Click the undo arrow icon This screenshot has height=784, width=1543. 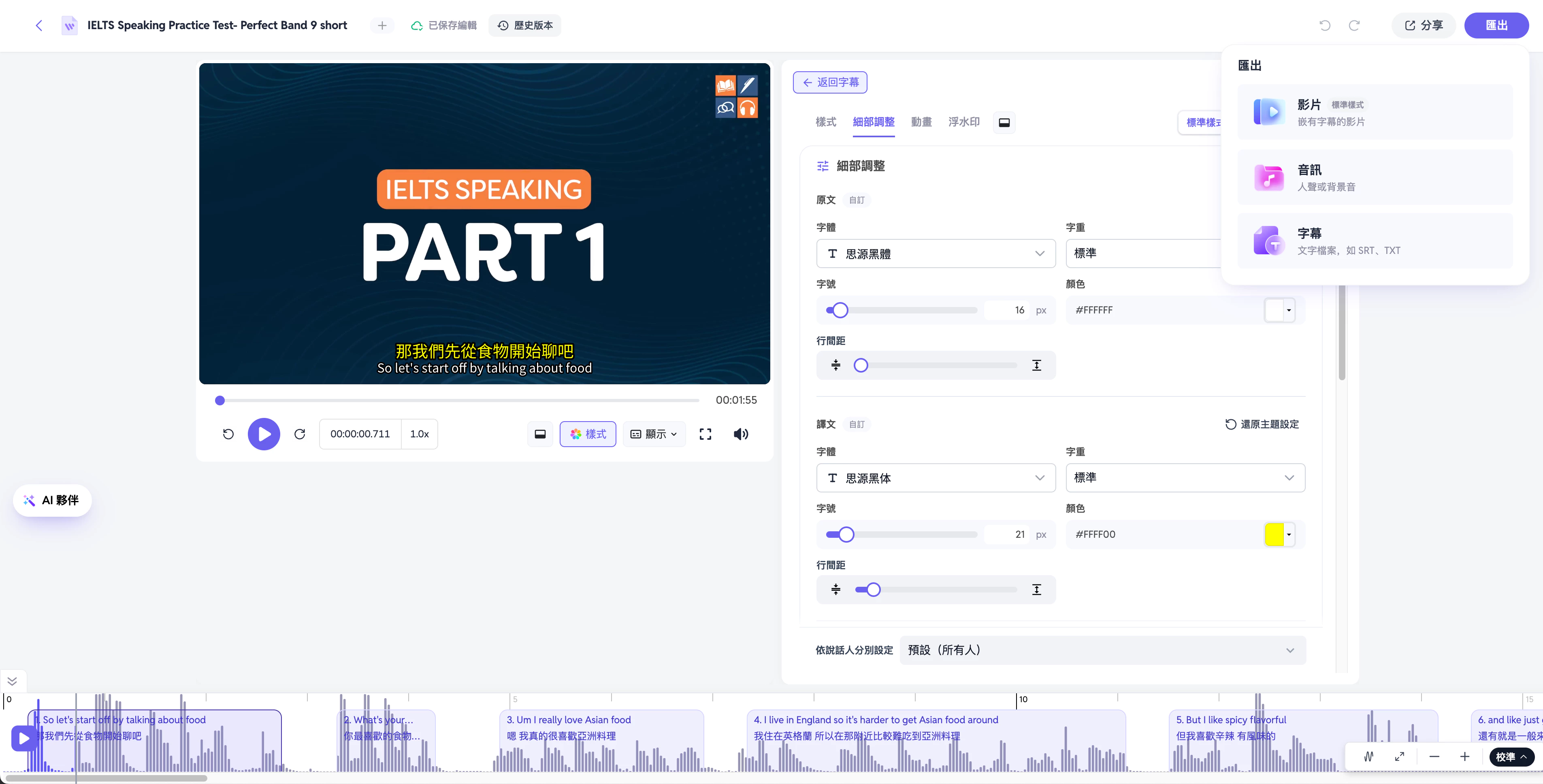coord(1324,25)
